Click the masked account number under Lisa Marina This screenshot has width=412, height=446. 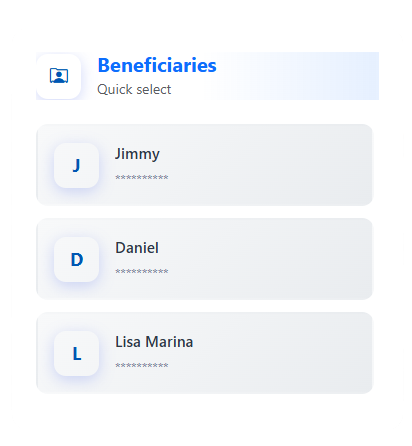pyautogui.click(x=142, y=365)
